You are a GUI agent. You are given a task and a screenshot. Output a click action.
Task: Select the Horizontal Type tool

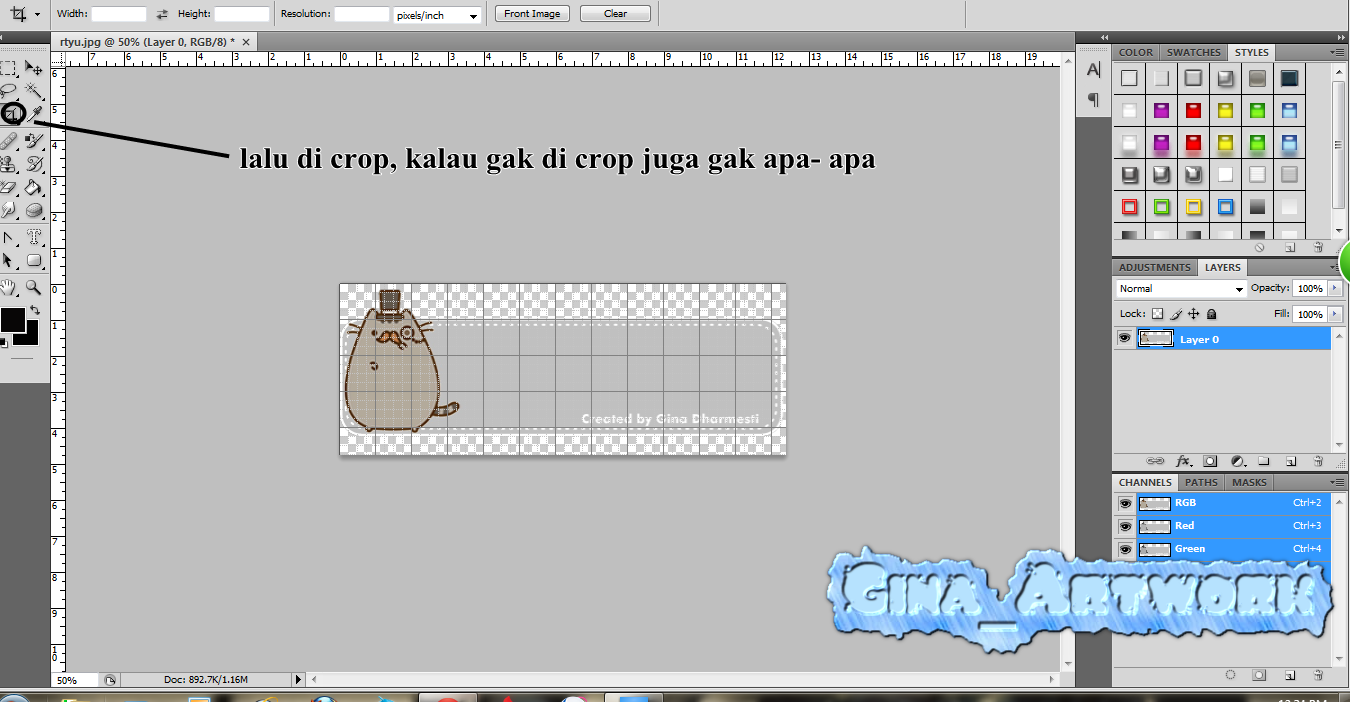34,237
